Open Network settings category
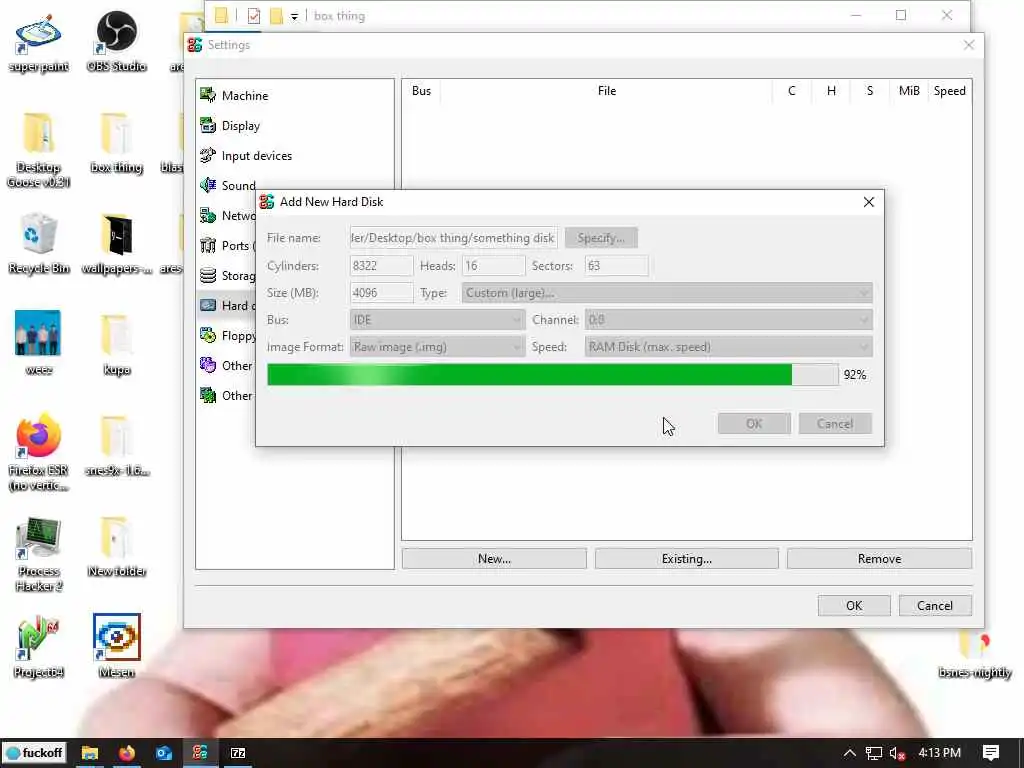The width and height of the screenshot is (1024, 768). 227,216
